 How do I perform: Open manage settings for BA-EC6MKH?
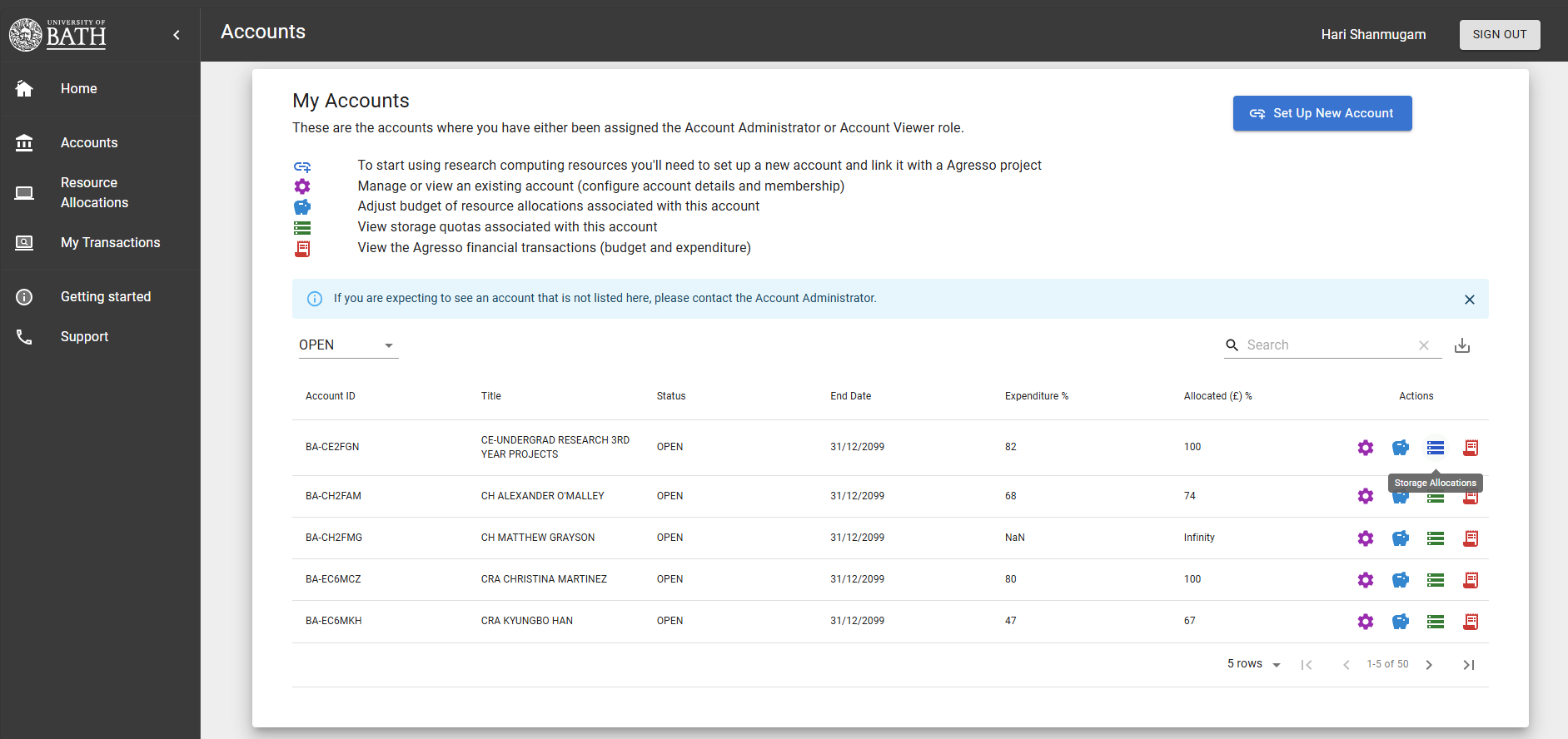pyautogui.click(x=1365, y=622)
